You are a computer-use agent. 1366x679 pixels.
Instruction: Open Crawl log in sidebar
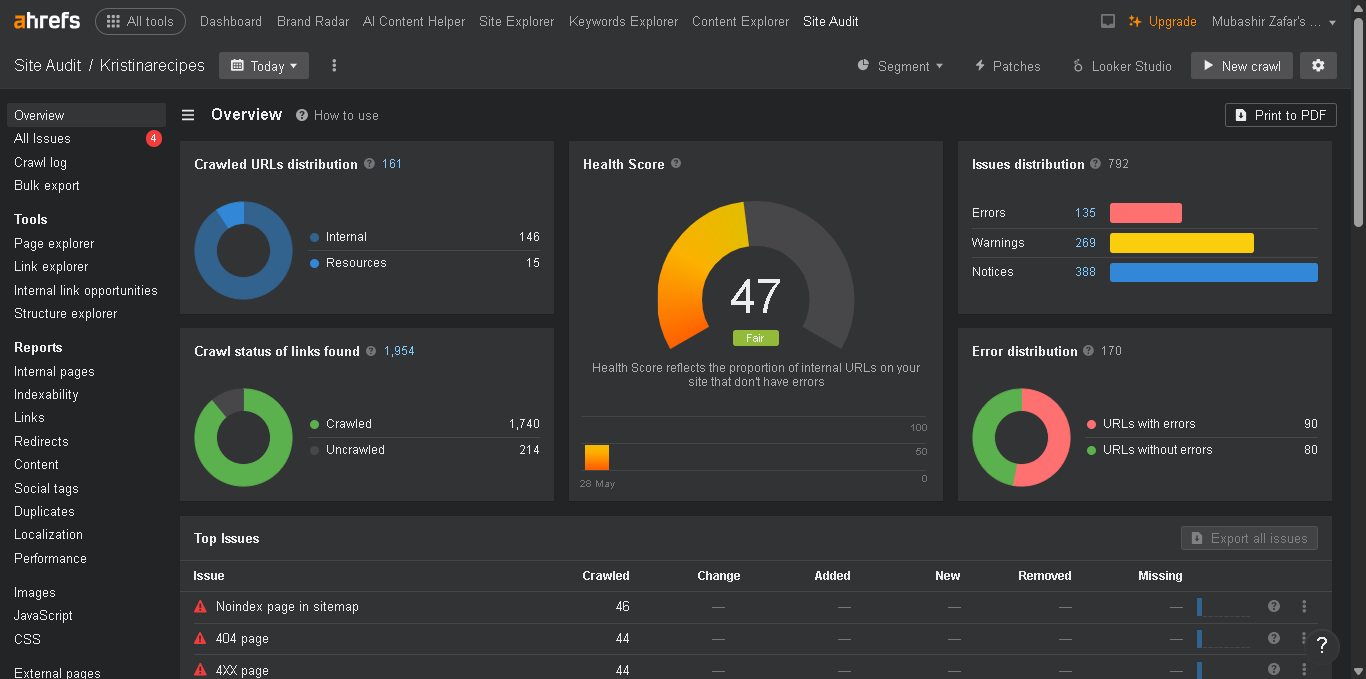(x=40, y=162)
